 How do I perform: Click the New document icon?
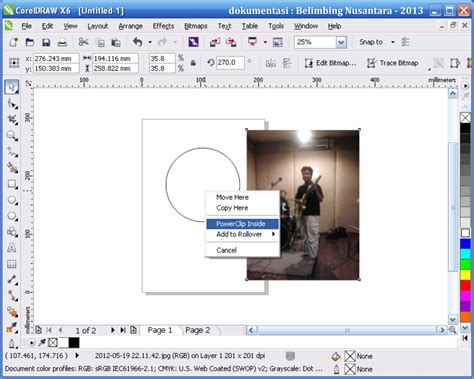pos(14,42)
